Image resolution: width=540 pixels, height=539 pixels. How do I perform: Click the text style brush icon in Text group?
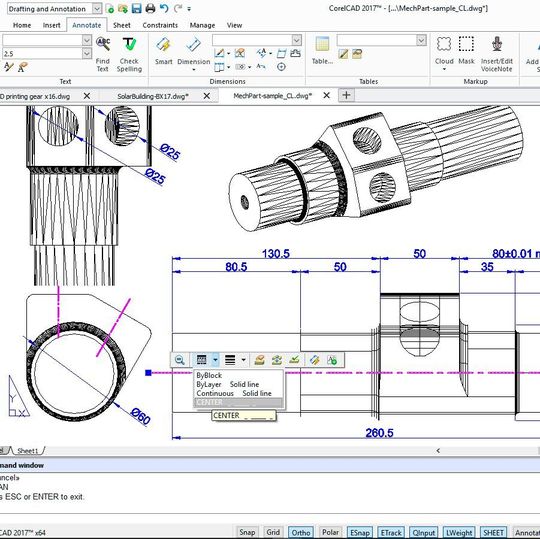[x=22, y=67]
